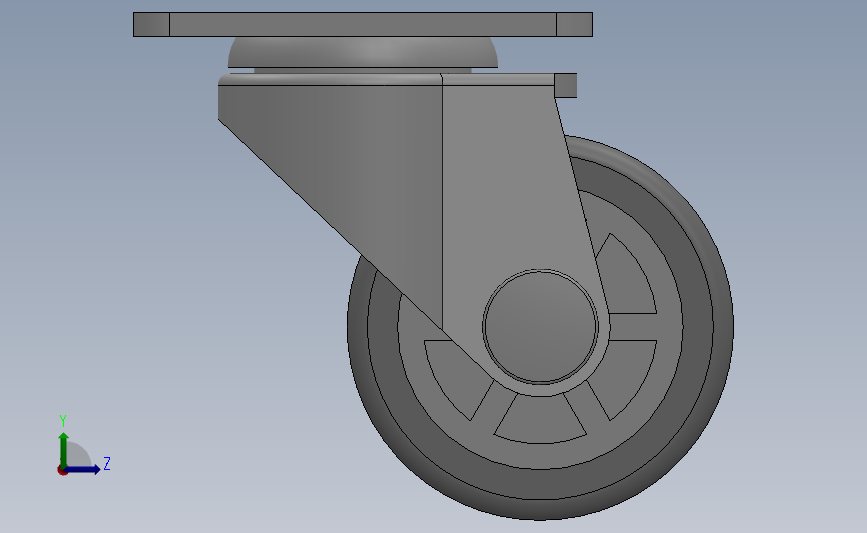This screenshot has height=533, width=867.
Task: Select the bottom spoke pocket of the wheel
Action: click(x=540, y=420)
